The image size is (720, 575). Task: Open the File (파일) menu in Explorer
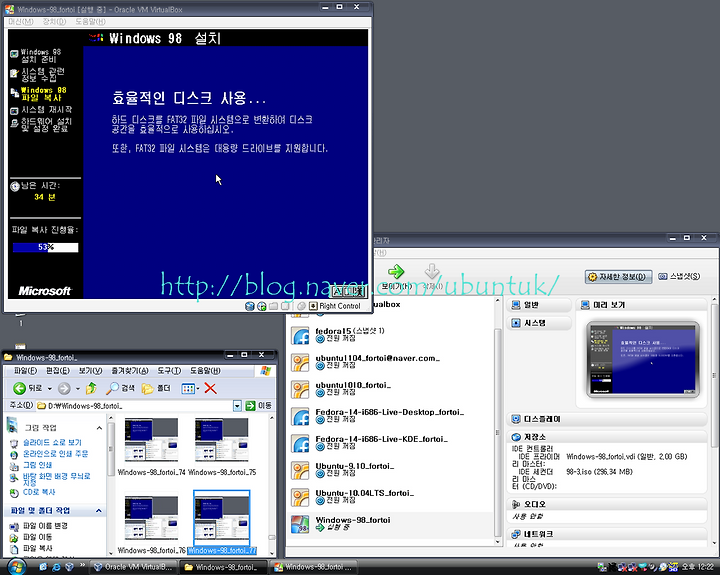tap(26, 371)
